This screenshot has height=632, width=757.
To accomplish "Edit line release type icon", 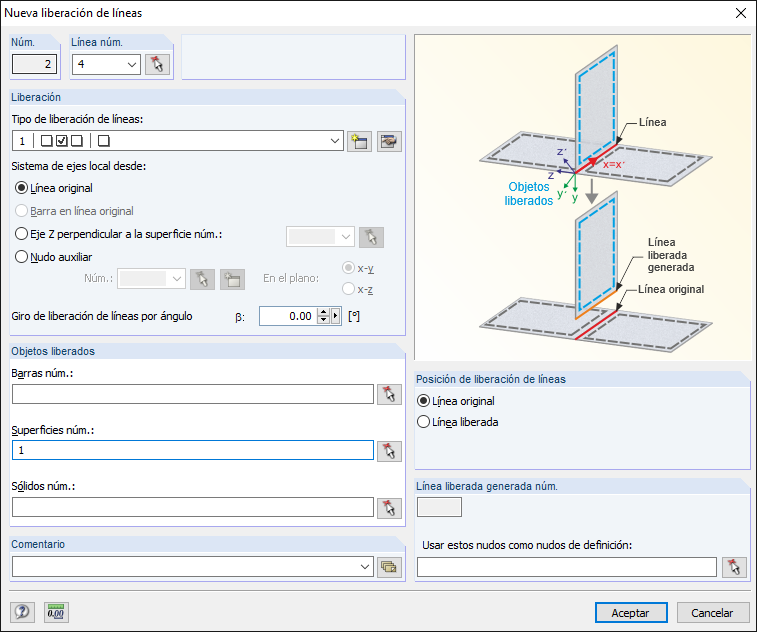I will [389, 141].
